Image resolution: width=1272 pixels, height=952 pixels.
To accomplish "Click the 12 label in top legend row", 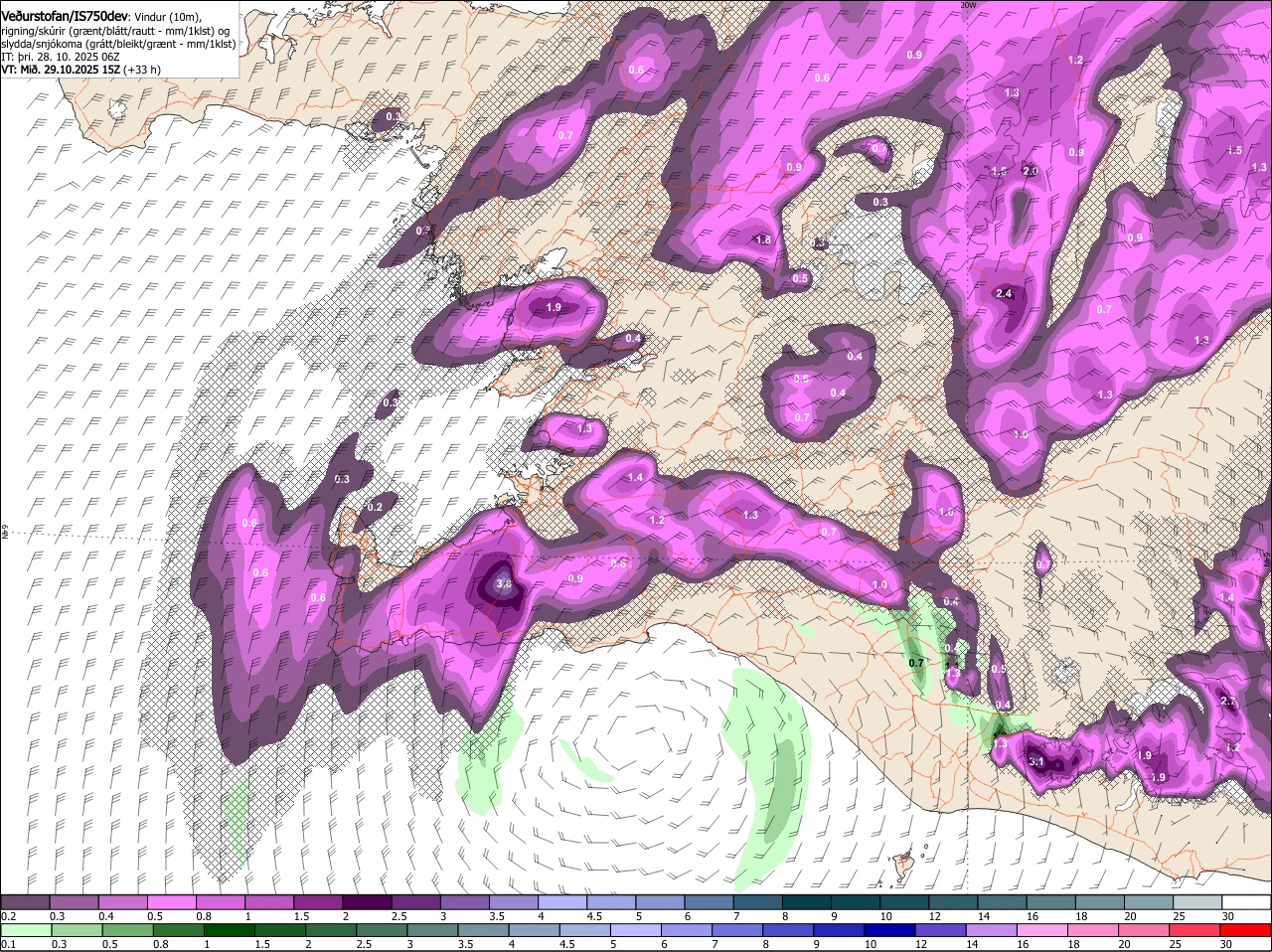I will (x=935, y=915).
